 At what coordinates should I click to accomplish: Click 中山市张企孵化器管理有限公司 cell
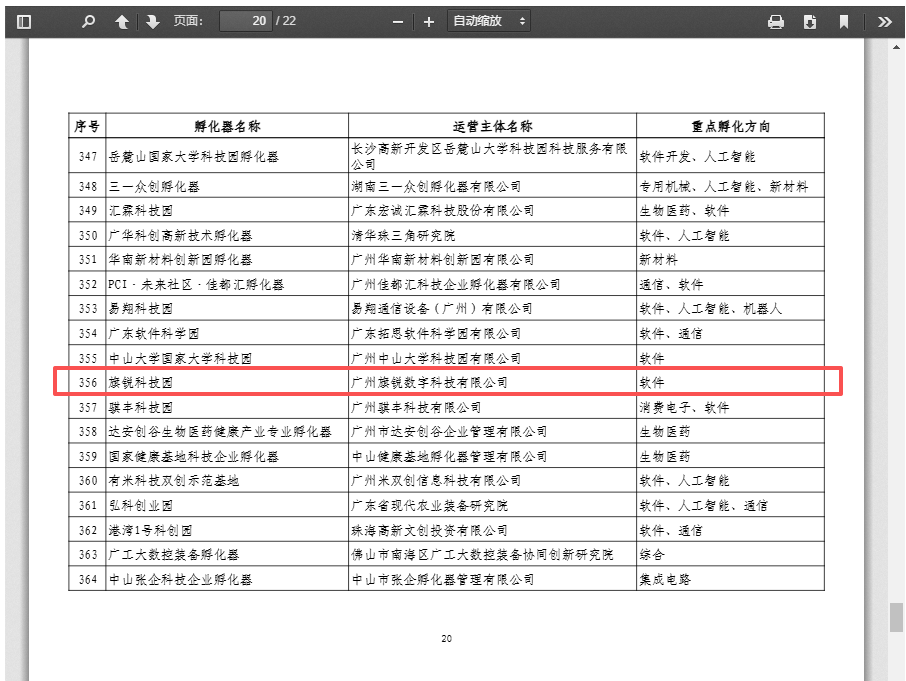(492, 579)
